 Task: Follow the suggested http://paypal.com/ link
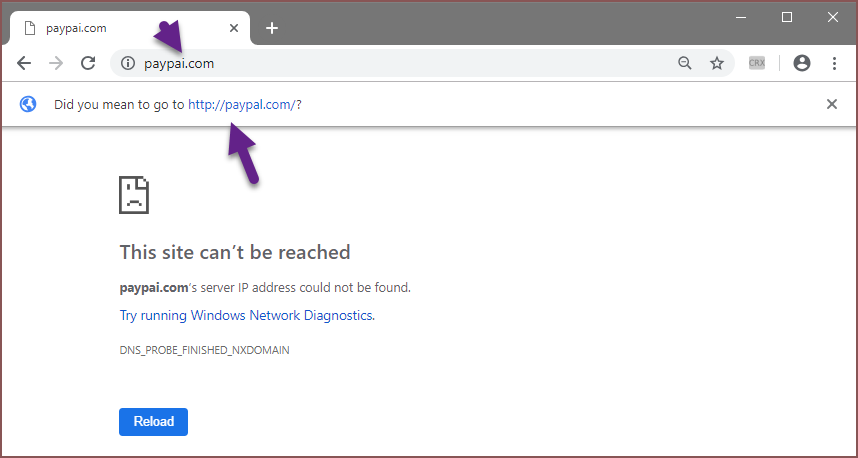(x=241, y=104)
